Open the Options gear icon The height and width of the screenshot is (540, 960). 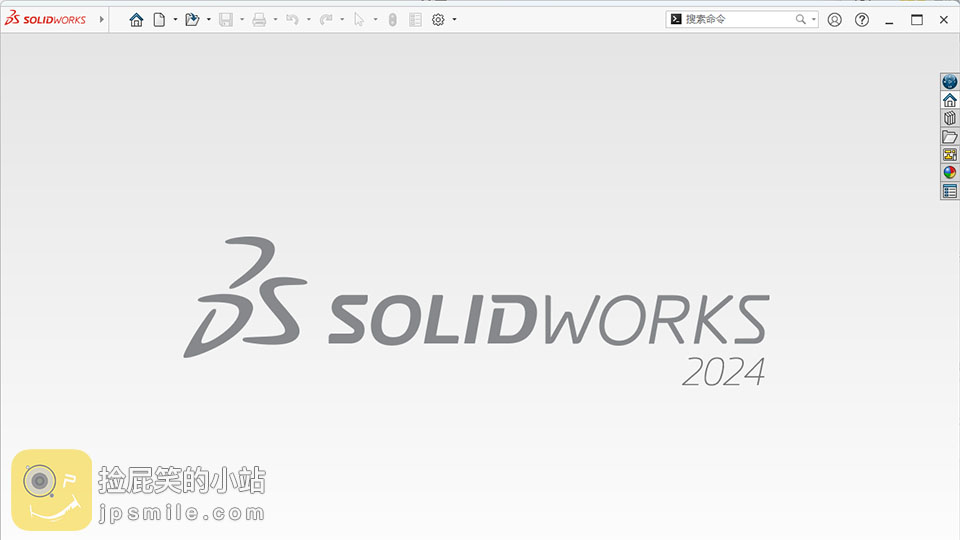pyautogui.click(x=438, y=19)
